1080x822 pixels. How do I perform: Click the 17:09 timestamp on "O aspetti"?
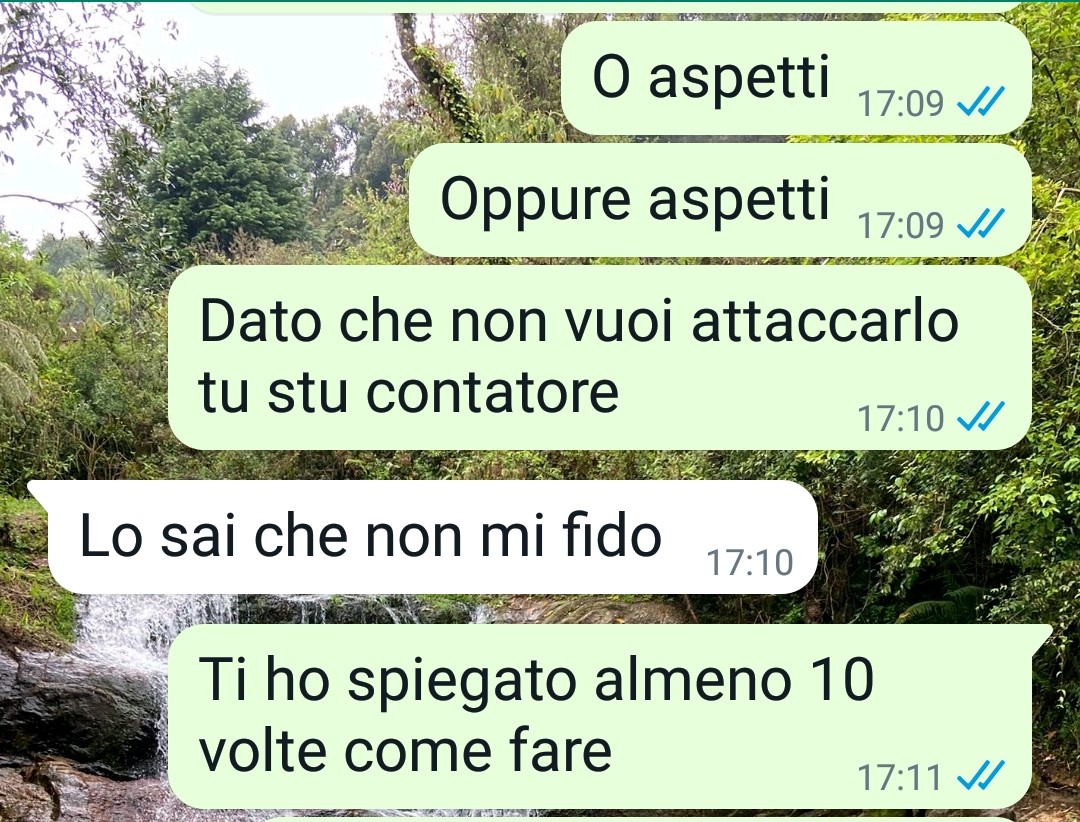coord(900,103)
